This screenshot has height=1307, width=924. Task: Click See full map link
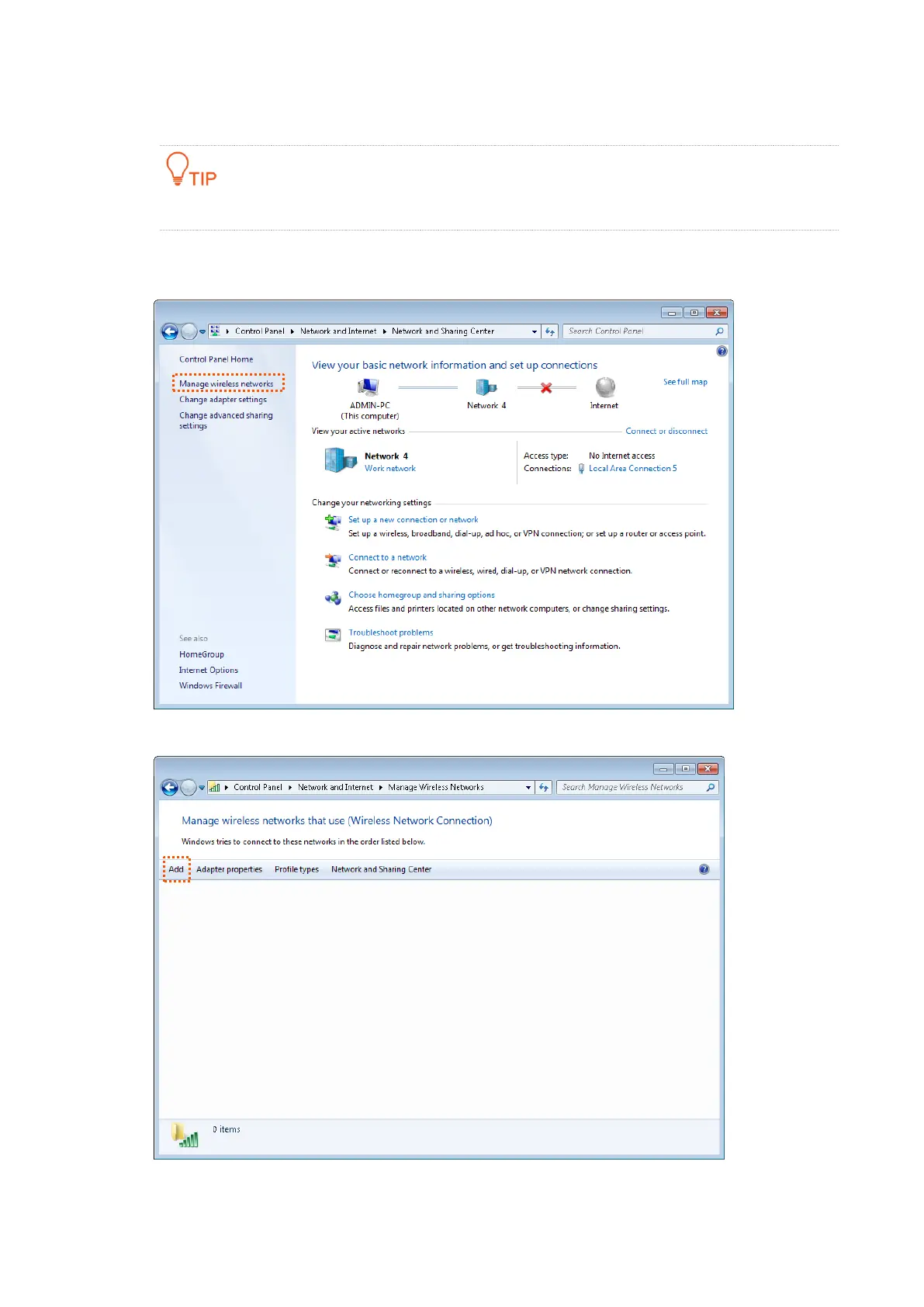coord(685,382)
